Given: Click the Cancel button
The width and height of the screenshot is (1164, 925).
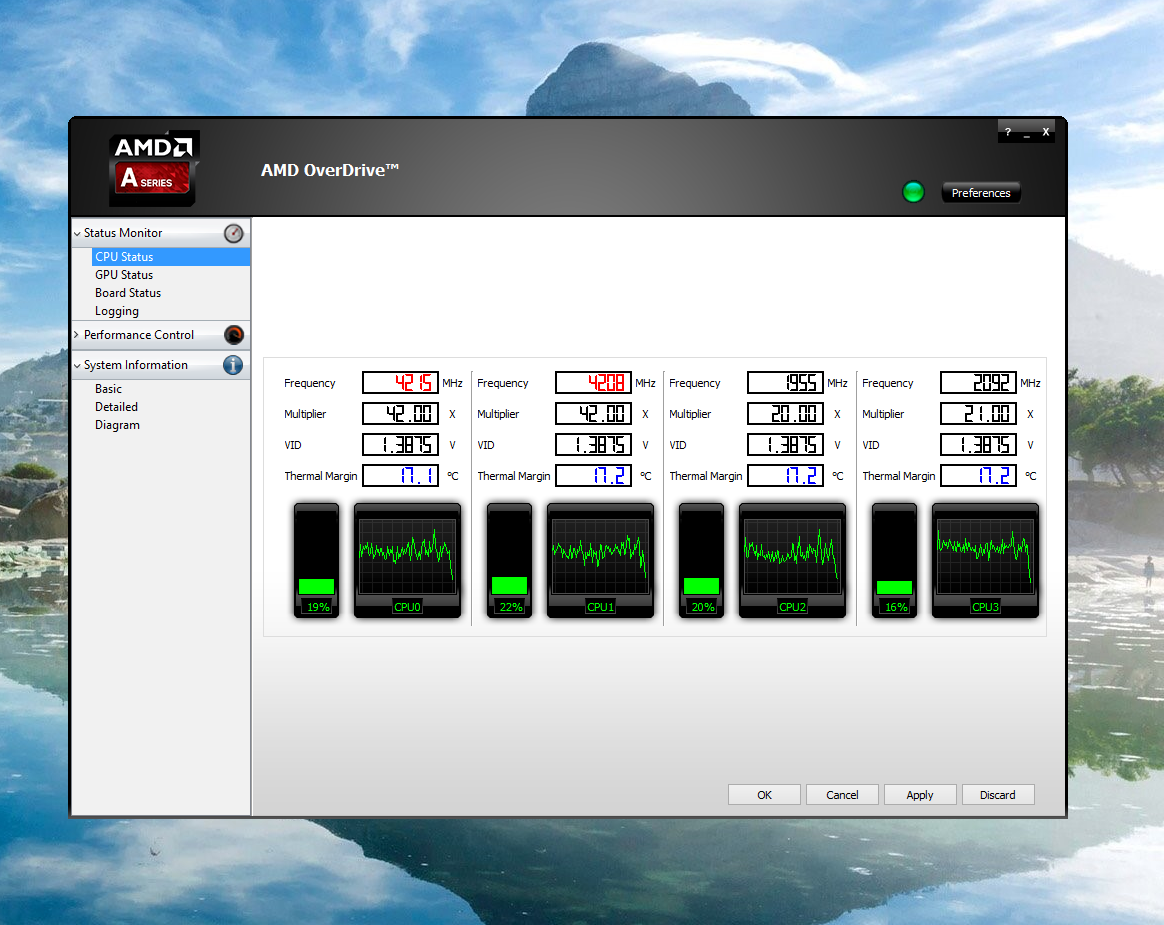Looking at the screenshot, I should coord(843,795).
